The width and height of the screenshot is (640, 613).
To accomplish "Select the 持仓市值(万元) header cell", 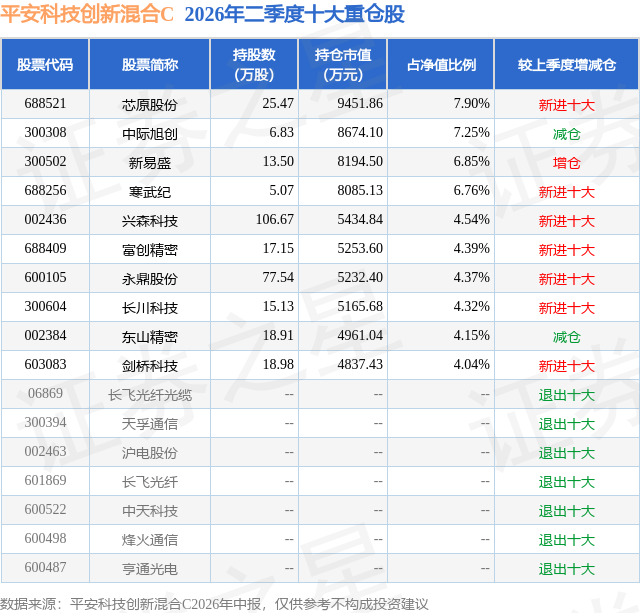I will (x=343, y=64).
